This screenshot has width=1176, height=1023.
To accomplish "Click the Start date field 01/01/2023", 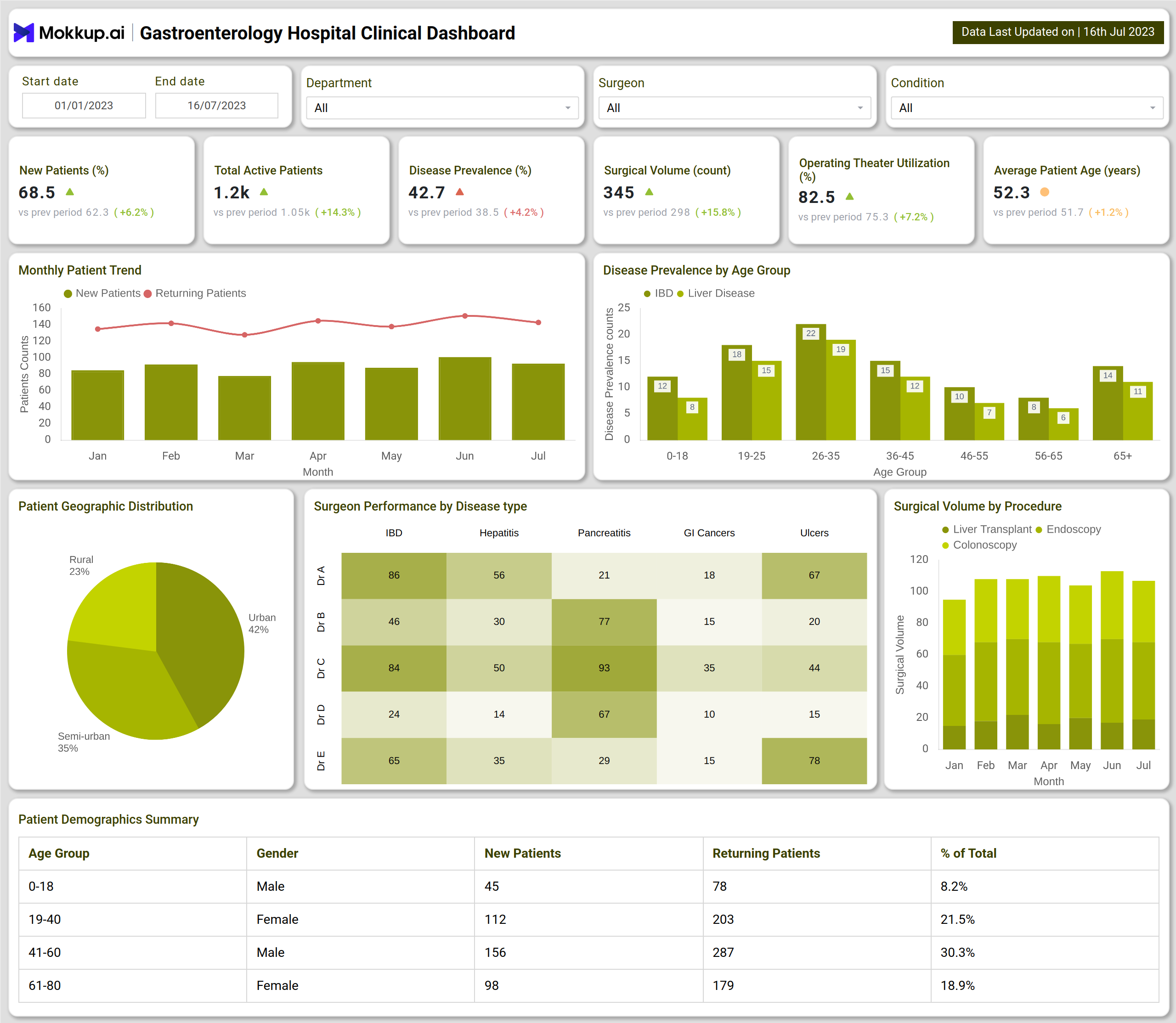I will [84, 106].
